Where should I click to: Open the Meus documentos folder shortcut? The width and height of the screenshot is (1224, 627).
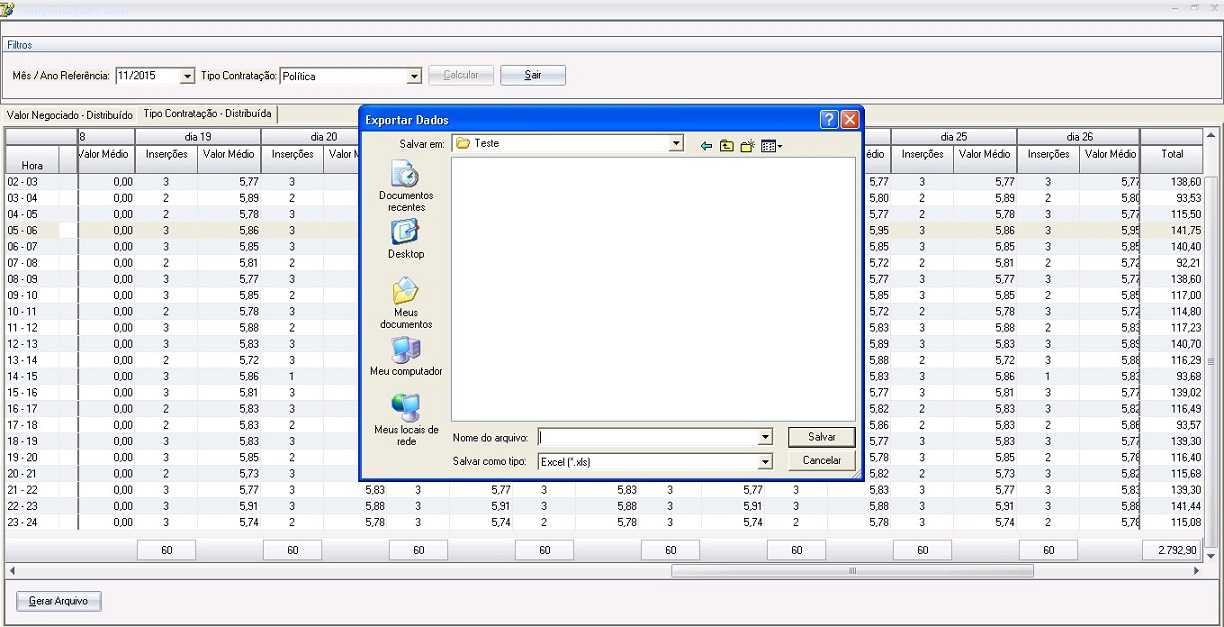point(406,303)
